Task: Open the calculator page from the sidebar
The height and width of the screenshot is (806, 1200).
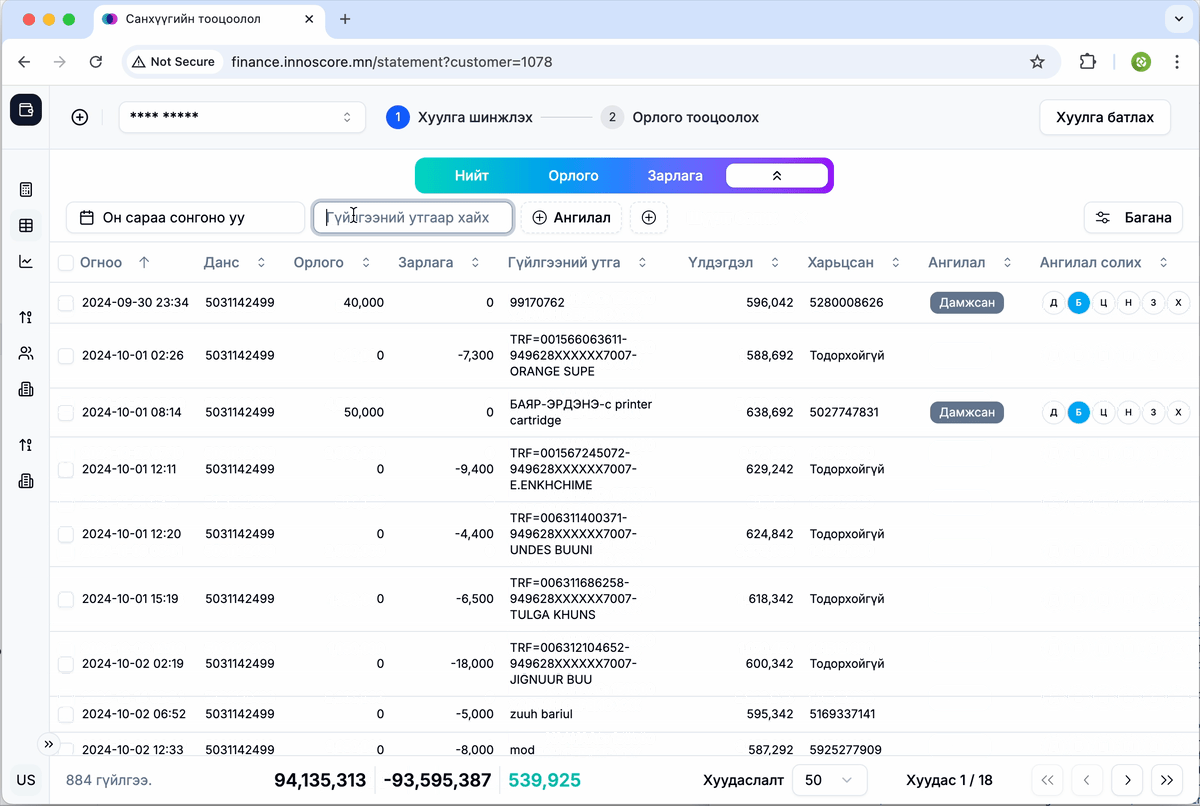Action: pyautogui.click(x=26, y=190)
